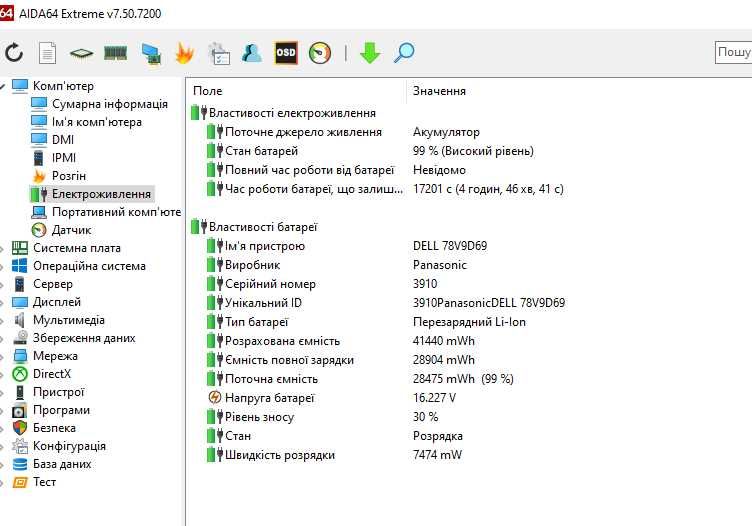Viewport: 752px width, 526px height.
Task: Click the value Акумулятор
Action: pos(446,132)
